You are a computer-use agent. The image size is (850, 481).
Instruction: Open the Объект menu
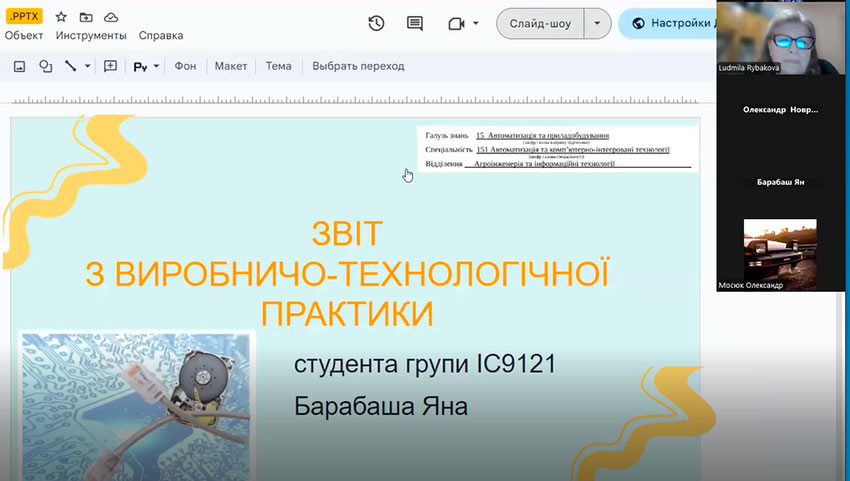(24, 35)
